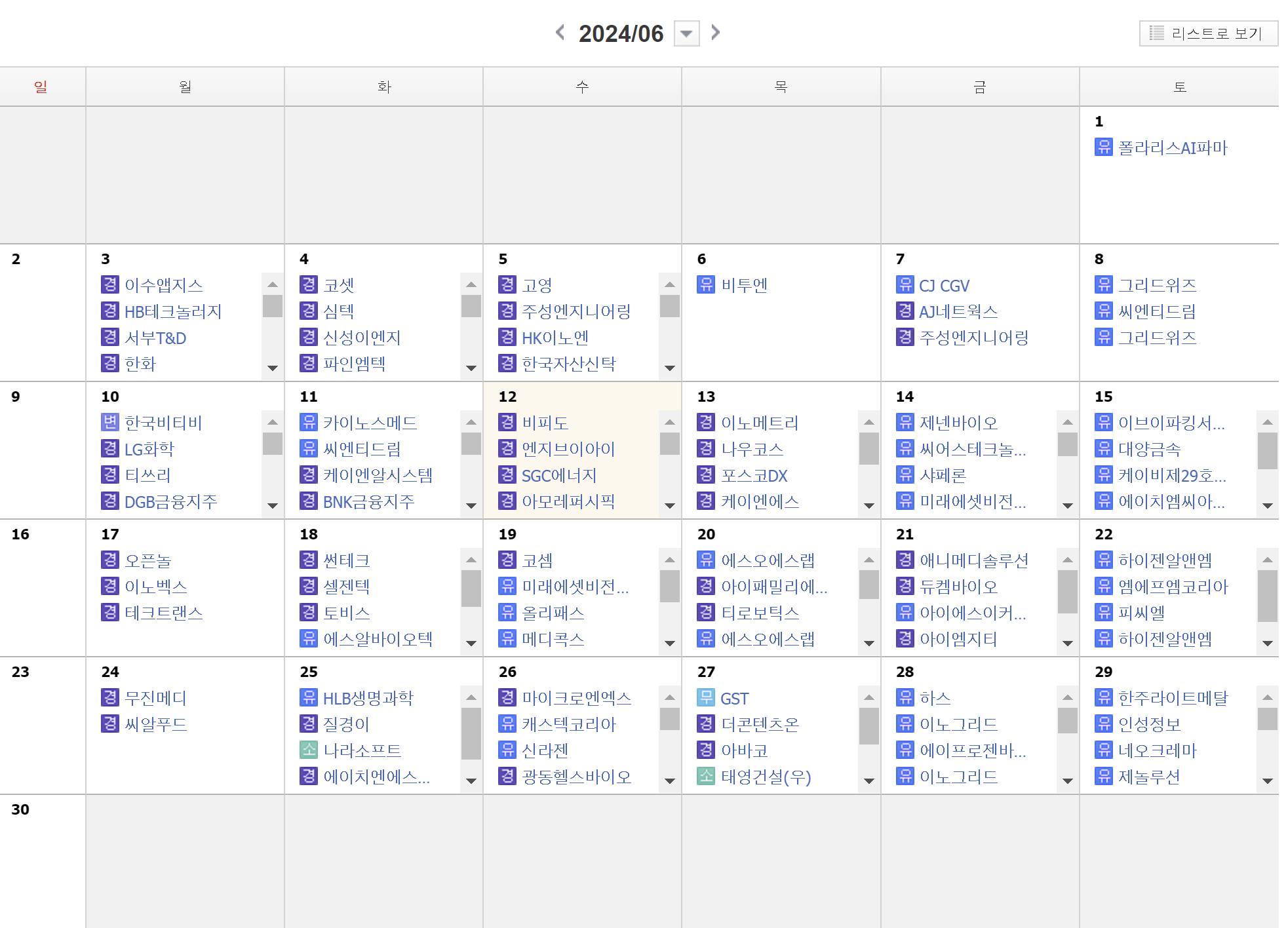Open the 2024/06 month dropdown
Image resolution: width=1288 pixels, height=928 pixels.
[686, 33]
